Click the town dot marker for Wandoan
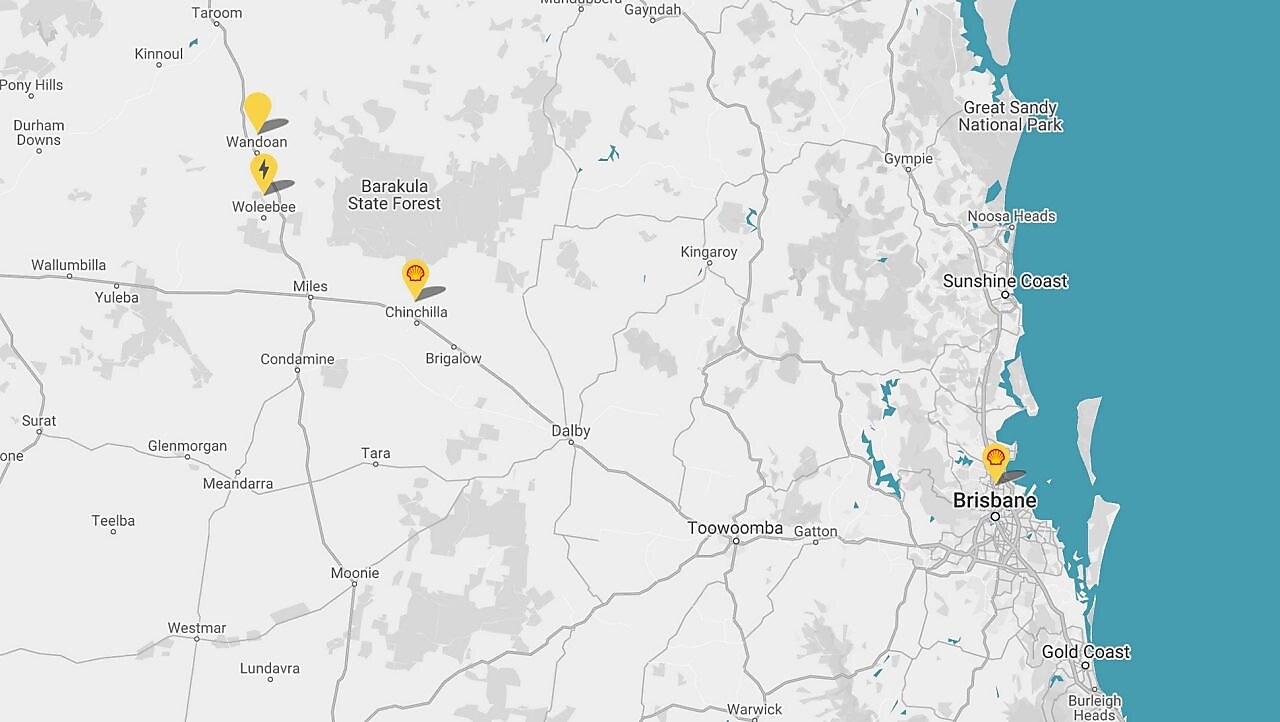 click(x=257, y=152)
